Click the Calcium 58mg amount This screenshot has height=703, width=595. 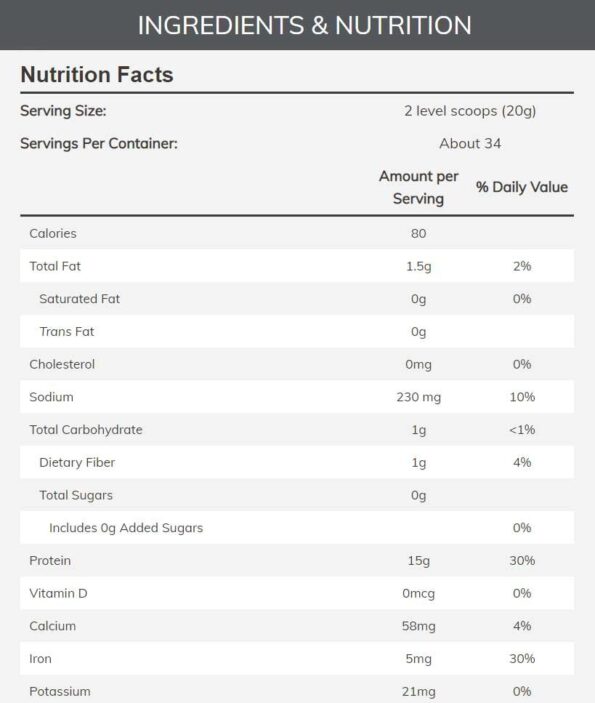point(418,626)
